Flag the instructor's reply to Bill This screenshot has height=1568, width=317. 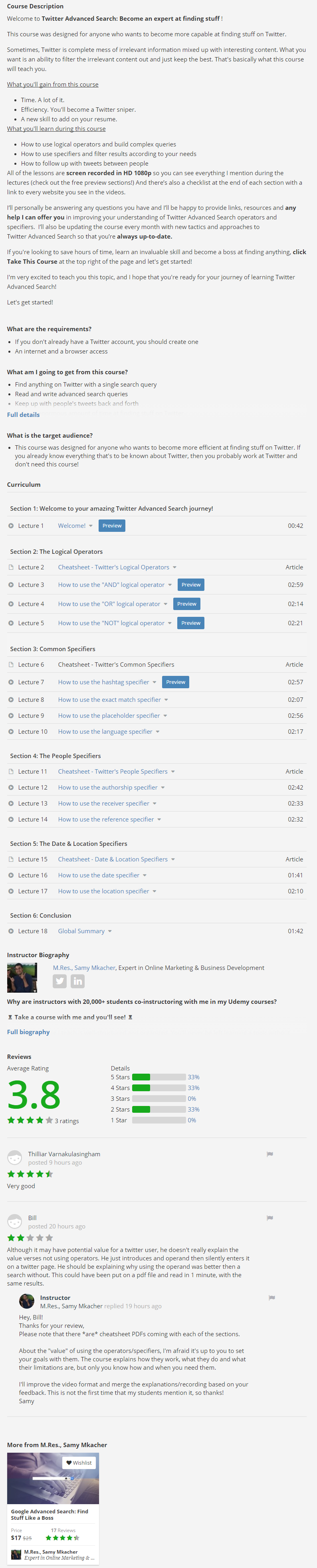click(271, 1297)
